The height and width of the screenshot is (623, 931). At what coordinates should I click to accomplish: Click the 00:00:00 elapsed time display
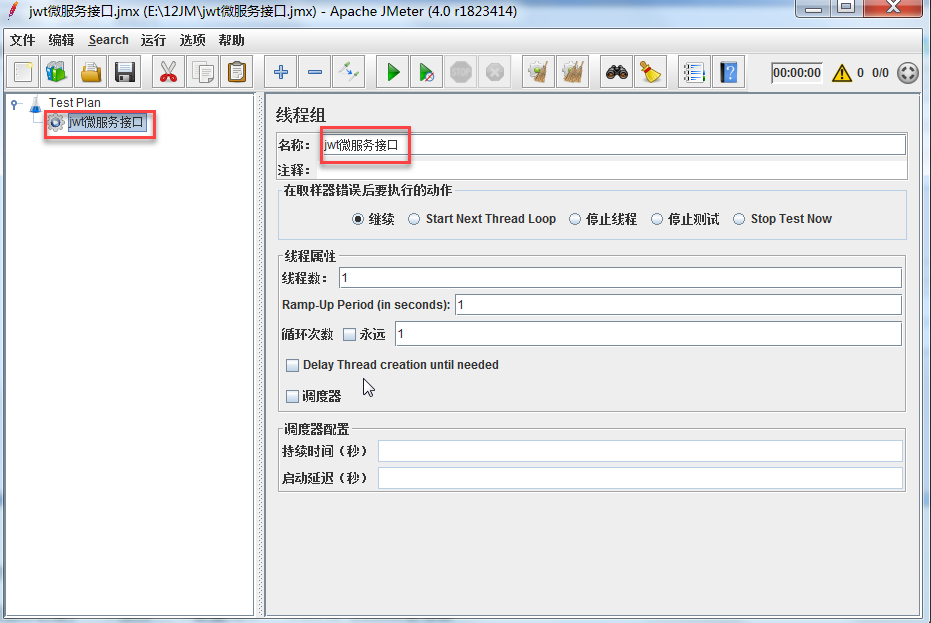pyautogui.click(x=797, y=73)
